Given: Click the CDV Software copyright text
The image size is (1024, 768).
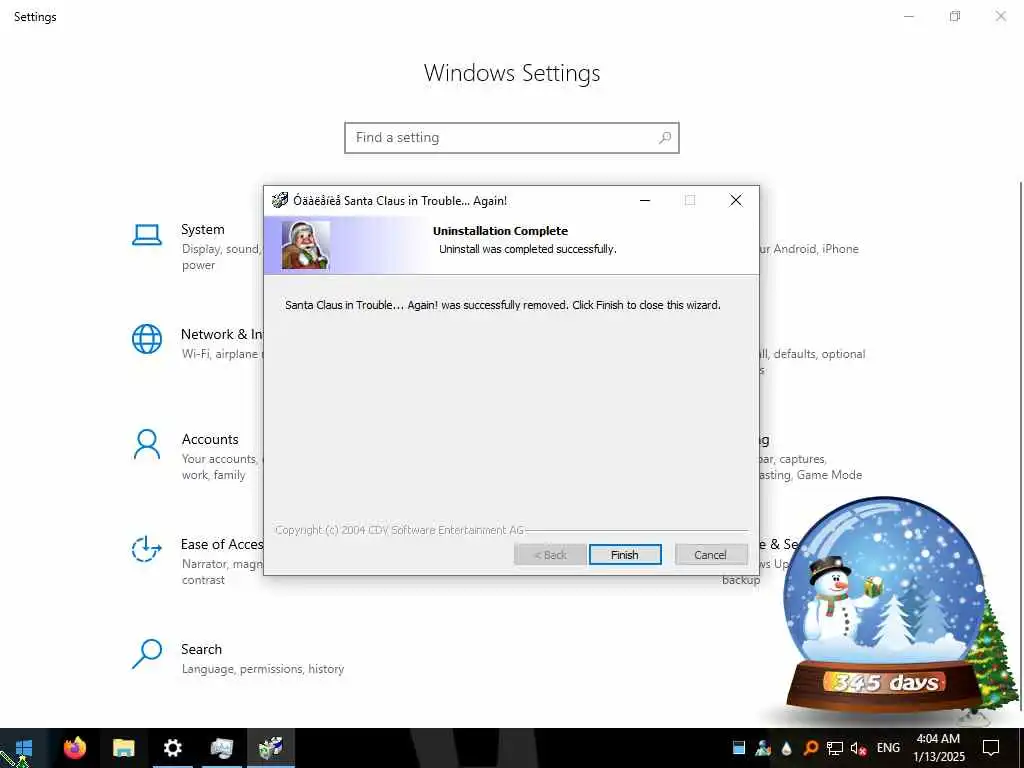Looking at the screenshot, I should pos(400,530).
